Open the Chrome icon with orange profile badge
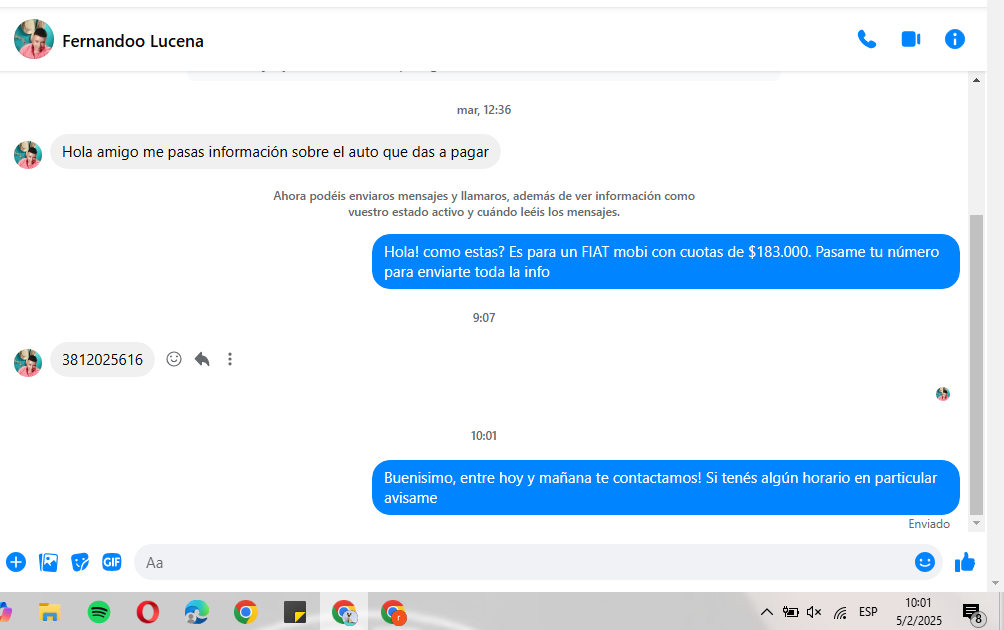Viewport: 1004px width, 630px height. pos(393,613)
